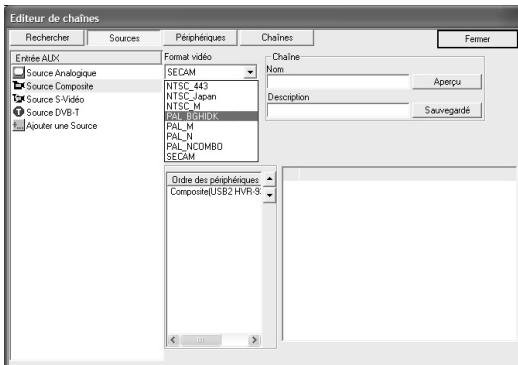The width and height of the screenshot is (518, 365).
Task: Open the Format vidéo dropdown arrow
Action: pos(250,72)
